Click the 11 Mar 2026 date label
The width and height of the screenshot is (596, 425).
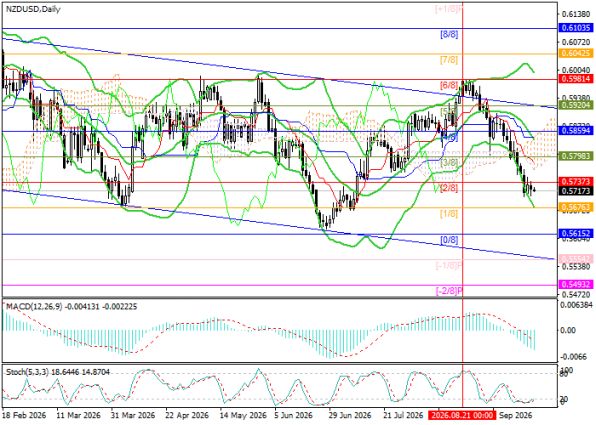[x=79, y=415]
